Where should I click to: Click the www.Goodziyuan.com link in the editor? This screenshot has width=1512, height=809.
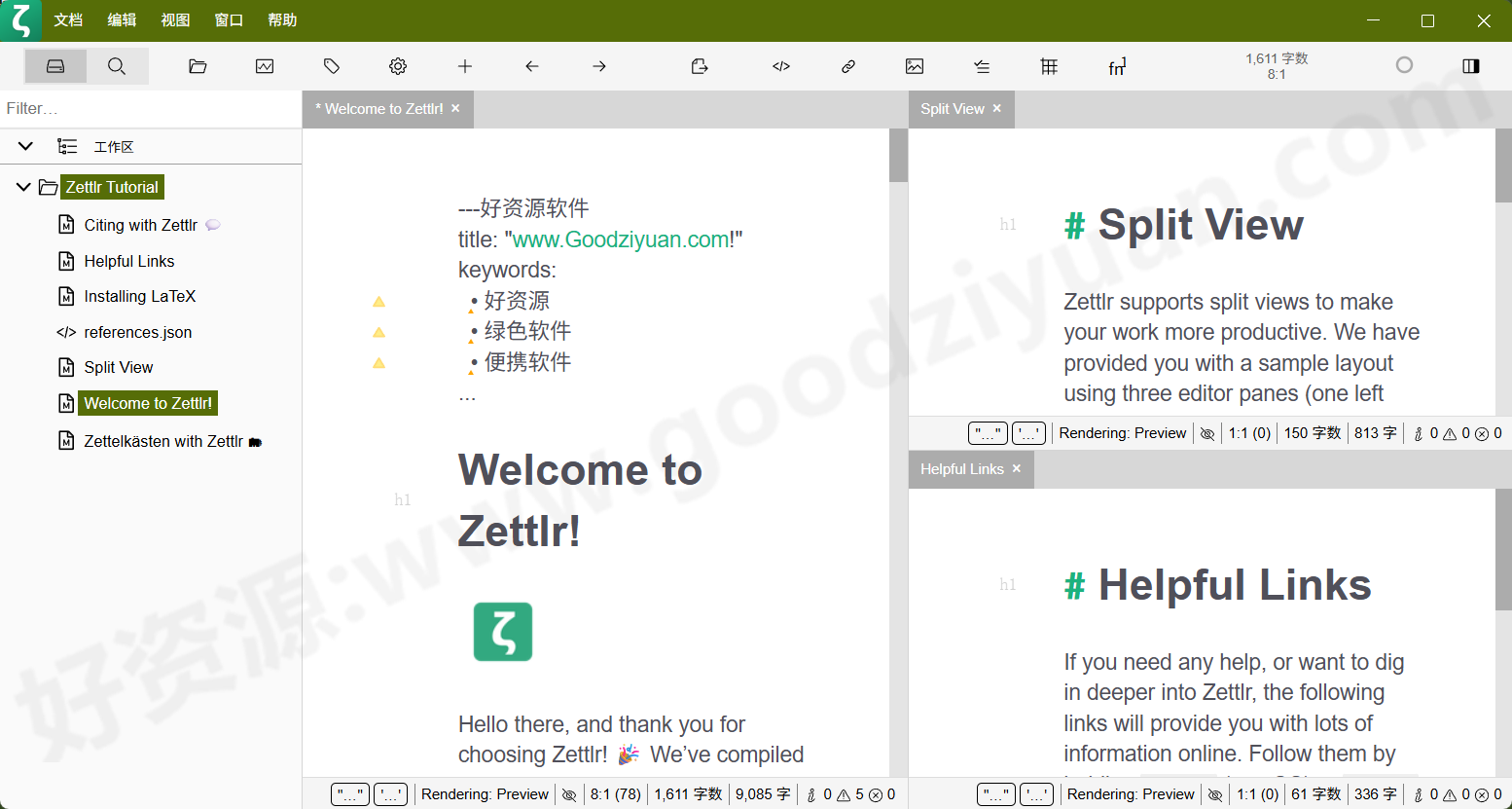[x=623, y=239]
